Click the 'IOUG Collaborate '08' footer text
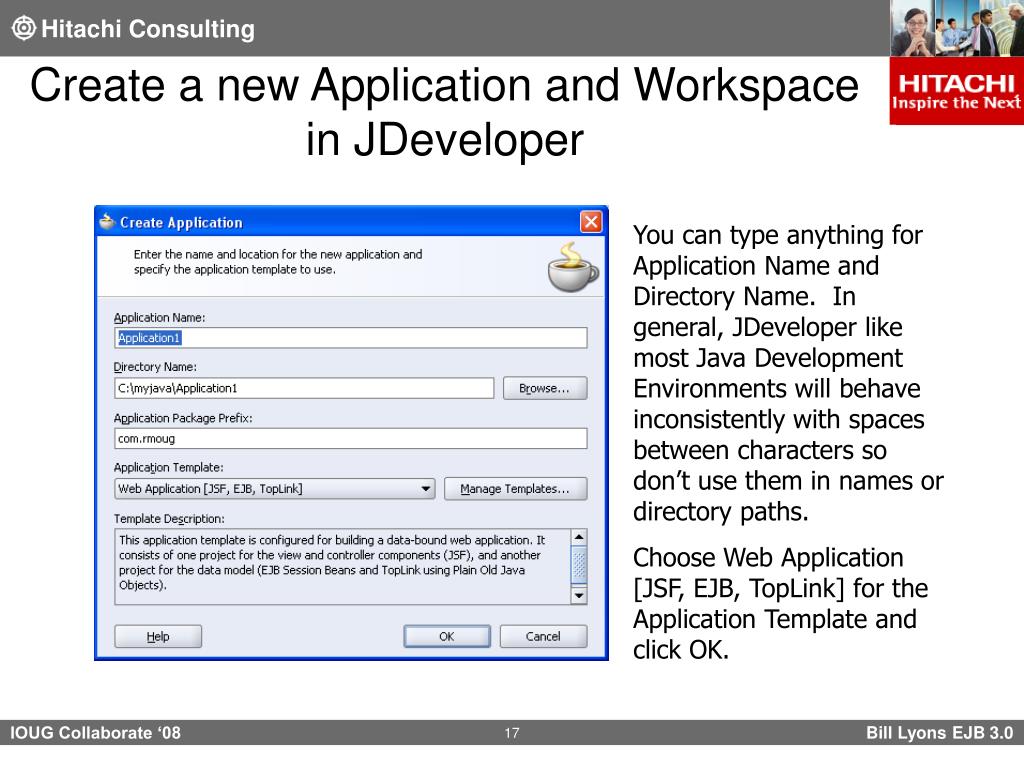The height and width of the screenshot is (768, 1024). pos(95,733)
